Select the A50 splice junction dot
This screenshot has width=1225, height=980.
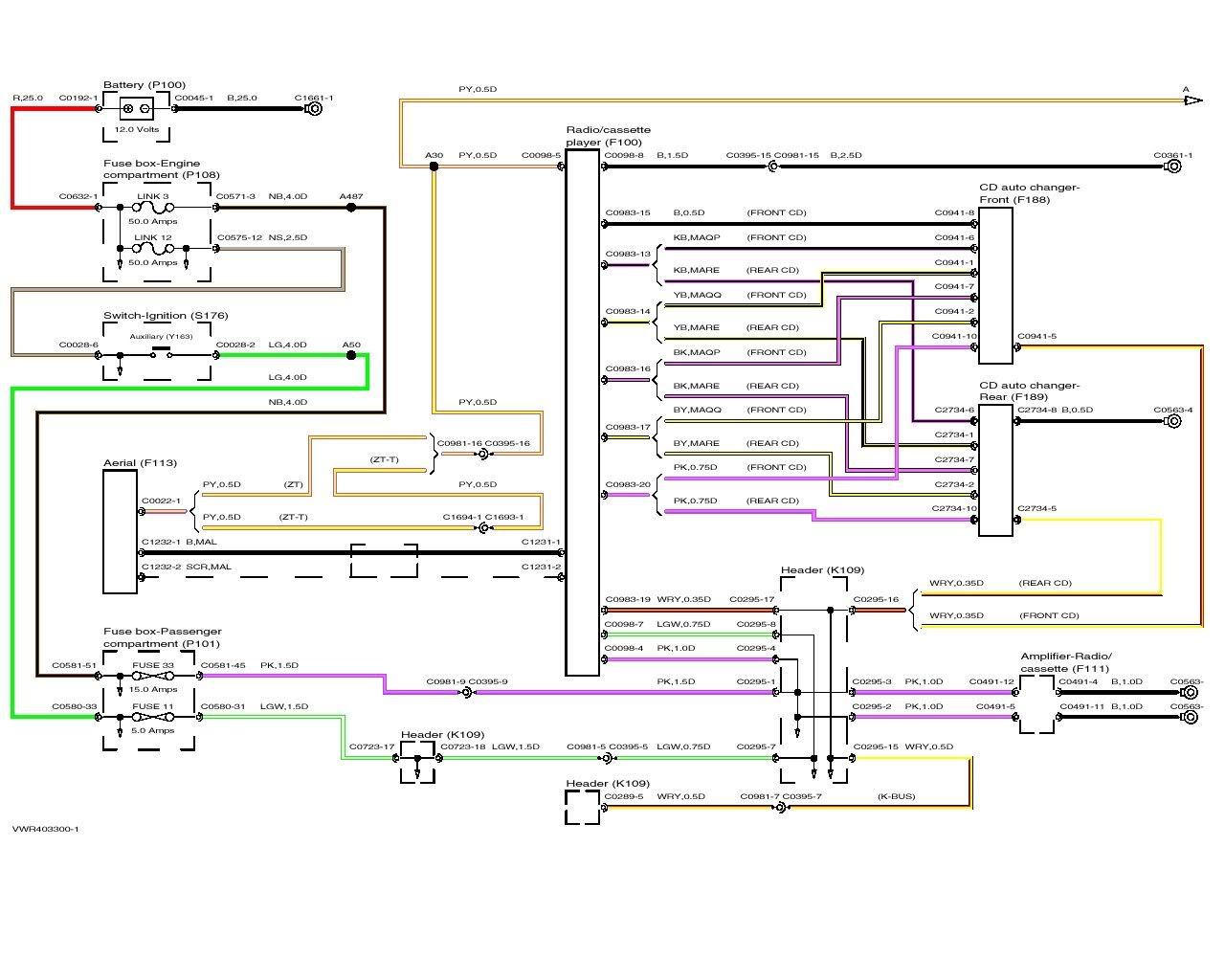(351, 355)
